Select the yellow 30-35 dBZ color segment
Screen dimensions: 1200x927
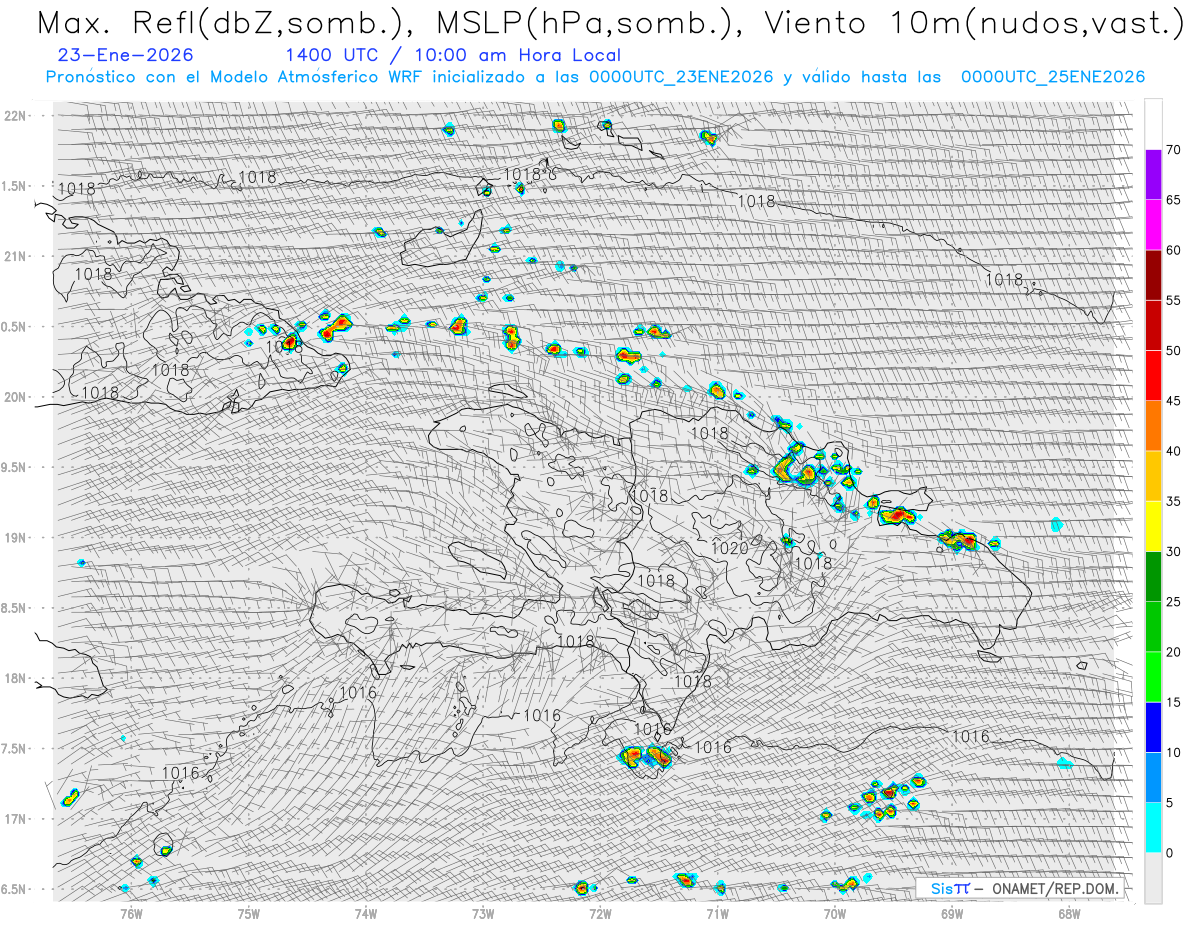[1153, 526]
